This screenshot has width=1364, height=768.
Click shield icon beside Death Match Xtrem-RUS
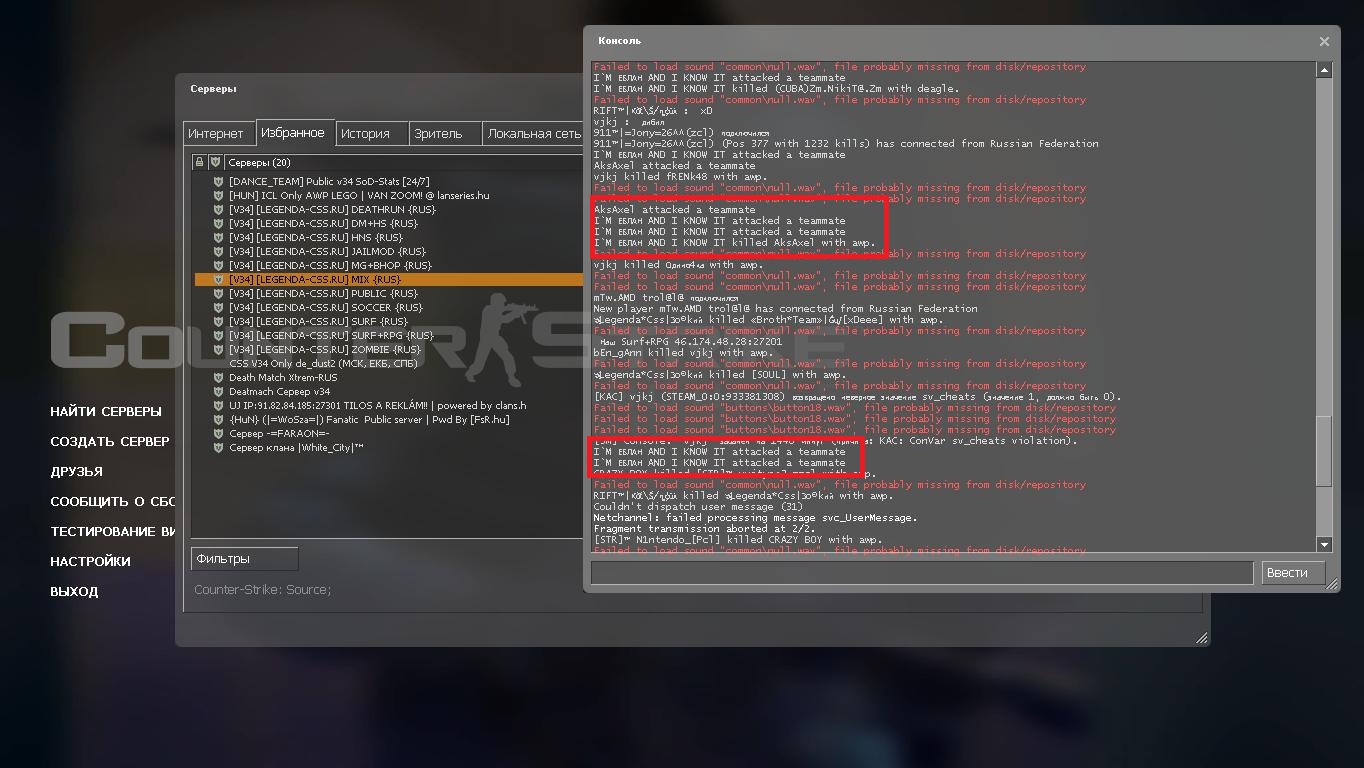[x=218, y=378]
